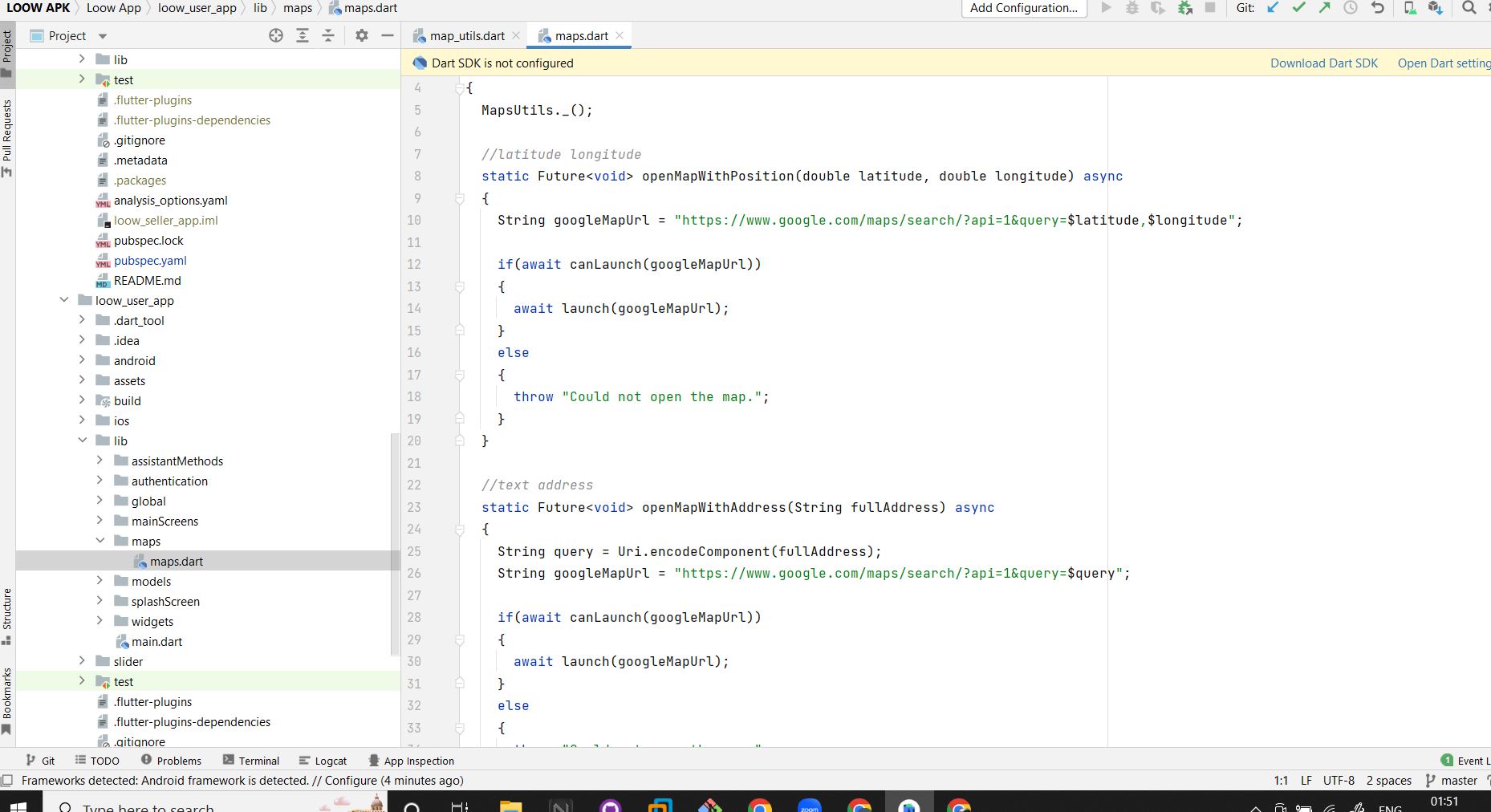Open Device Manager icon in toolbar
This screenshot has width=1491, height=812.
coord(1410,8)
